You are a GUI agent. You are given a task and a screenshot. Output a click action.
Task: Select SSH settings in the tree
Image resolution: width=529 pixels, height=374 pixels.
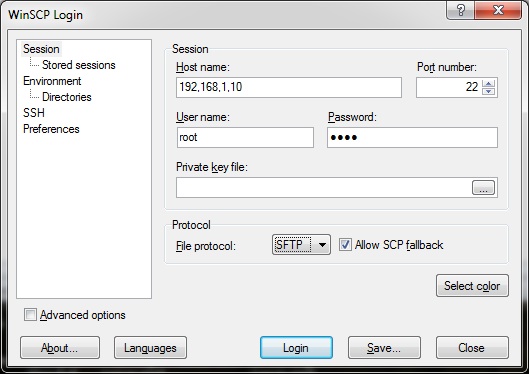point(34,113)
